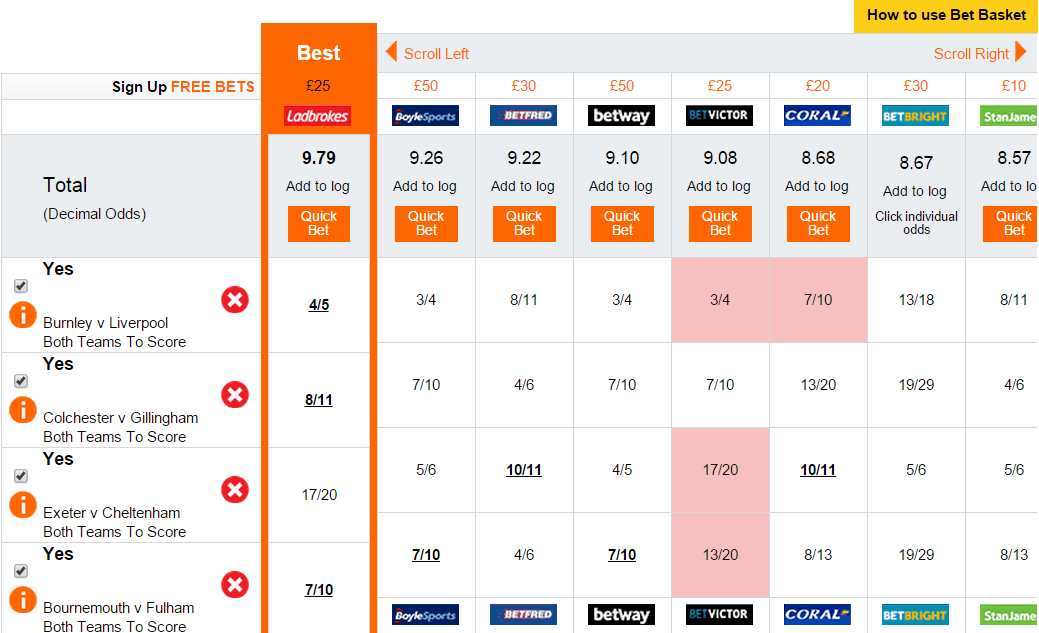1039x633 pixels.
Task: Select Coral 7/10 odds for Burnley v Liverpool
Action: click(818, 300)
